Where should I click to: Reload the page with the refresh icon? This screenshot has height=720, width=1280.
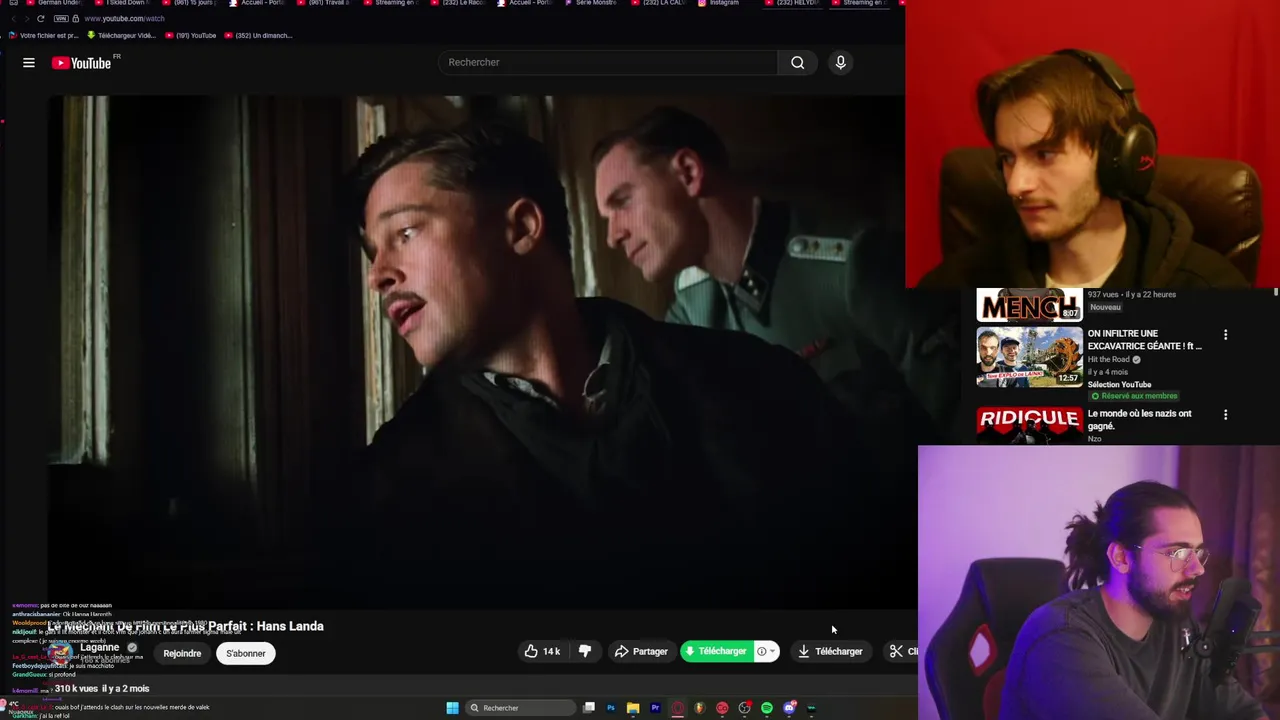tap(40, 18)
